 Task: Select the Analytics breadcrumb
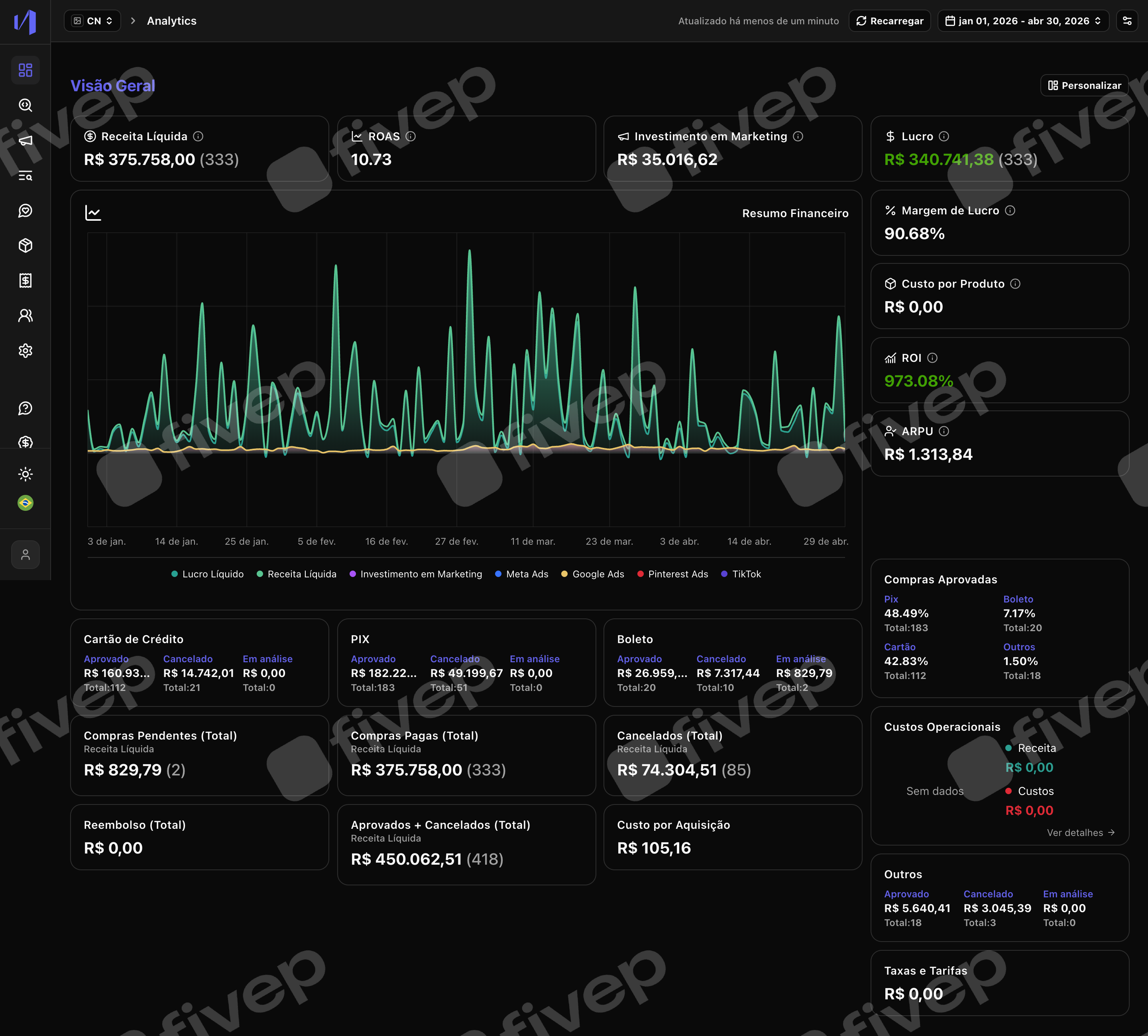coord(171,21)
